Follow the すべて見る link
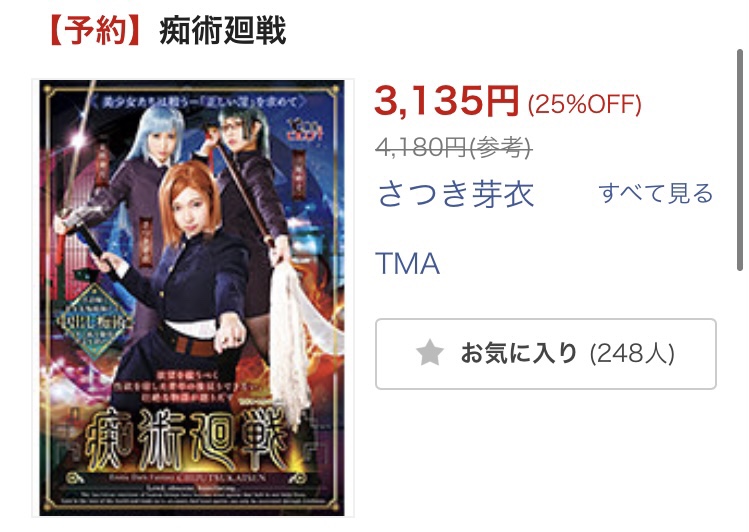The height and width of the screenshot is (532, 749). pos(655,193)
